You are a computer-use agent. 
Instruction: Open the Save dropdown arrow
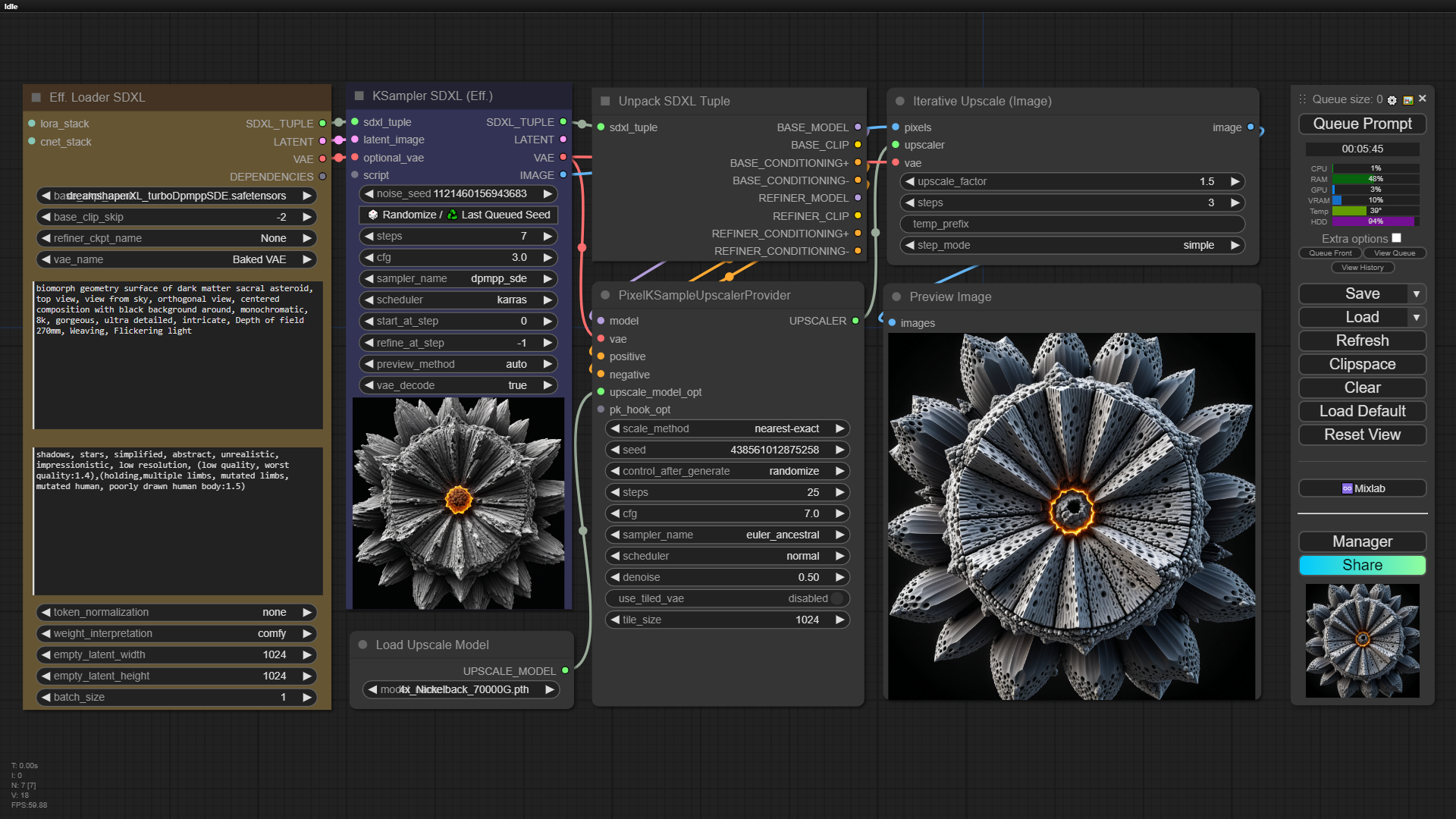(x=1416, y=293)
